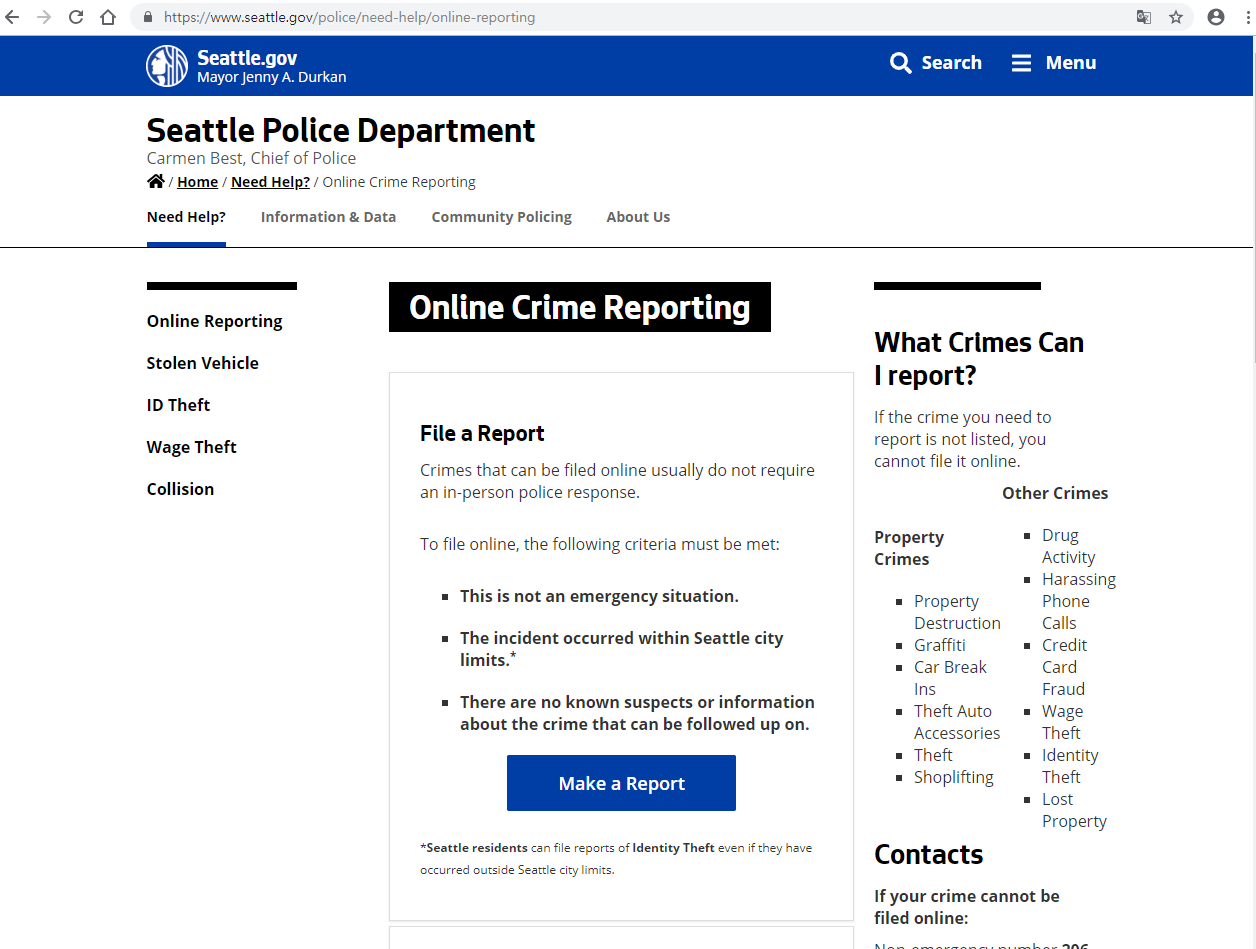Click the Make a Report button
Image resolution: width=1256 pixels, height=949 pixels.
point(621,783)
